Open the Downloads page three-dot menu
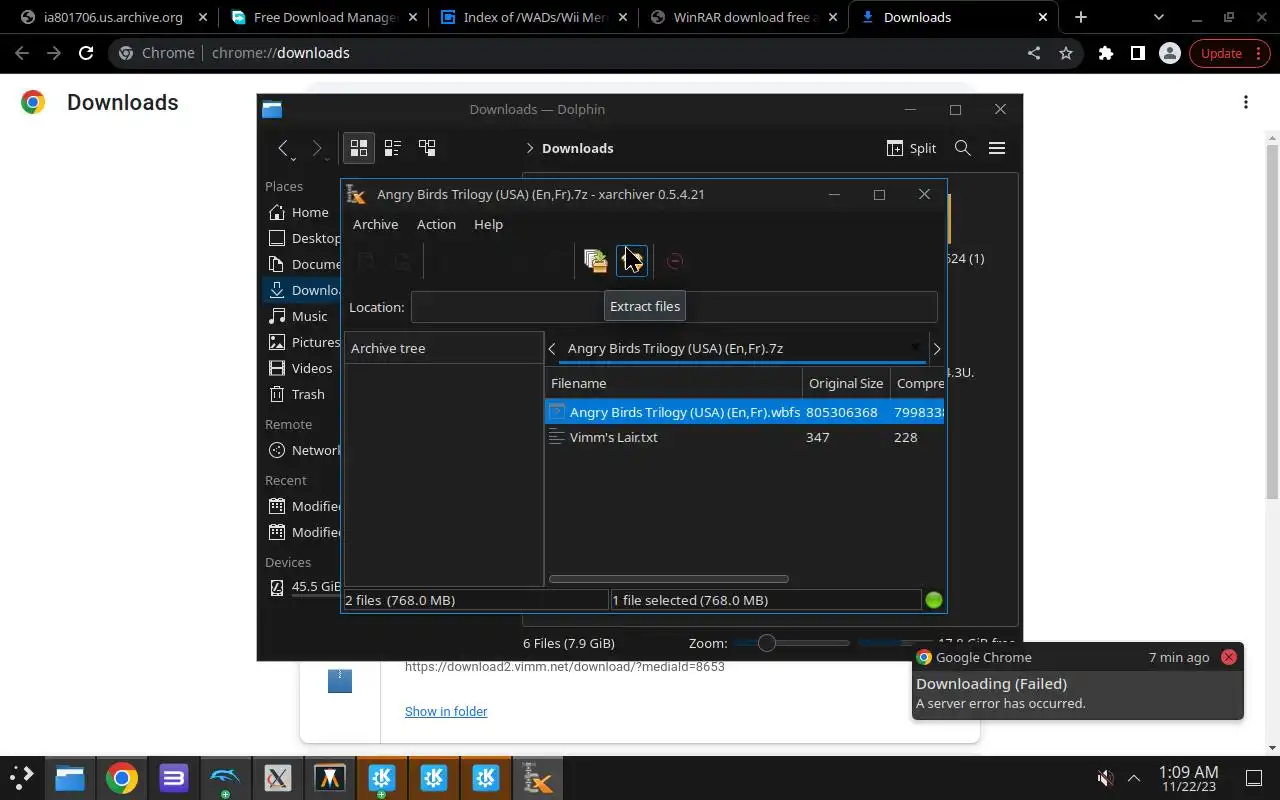Viewport: 1280px width, 800px height. 1246,102
